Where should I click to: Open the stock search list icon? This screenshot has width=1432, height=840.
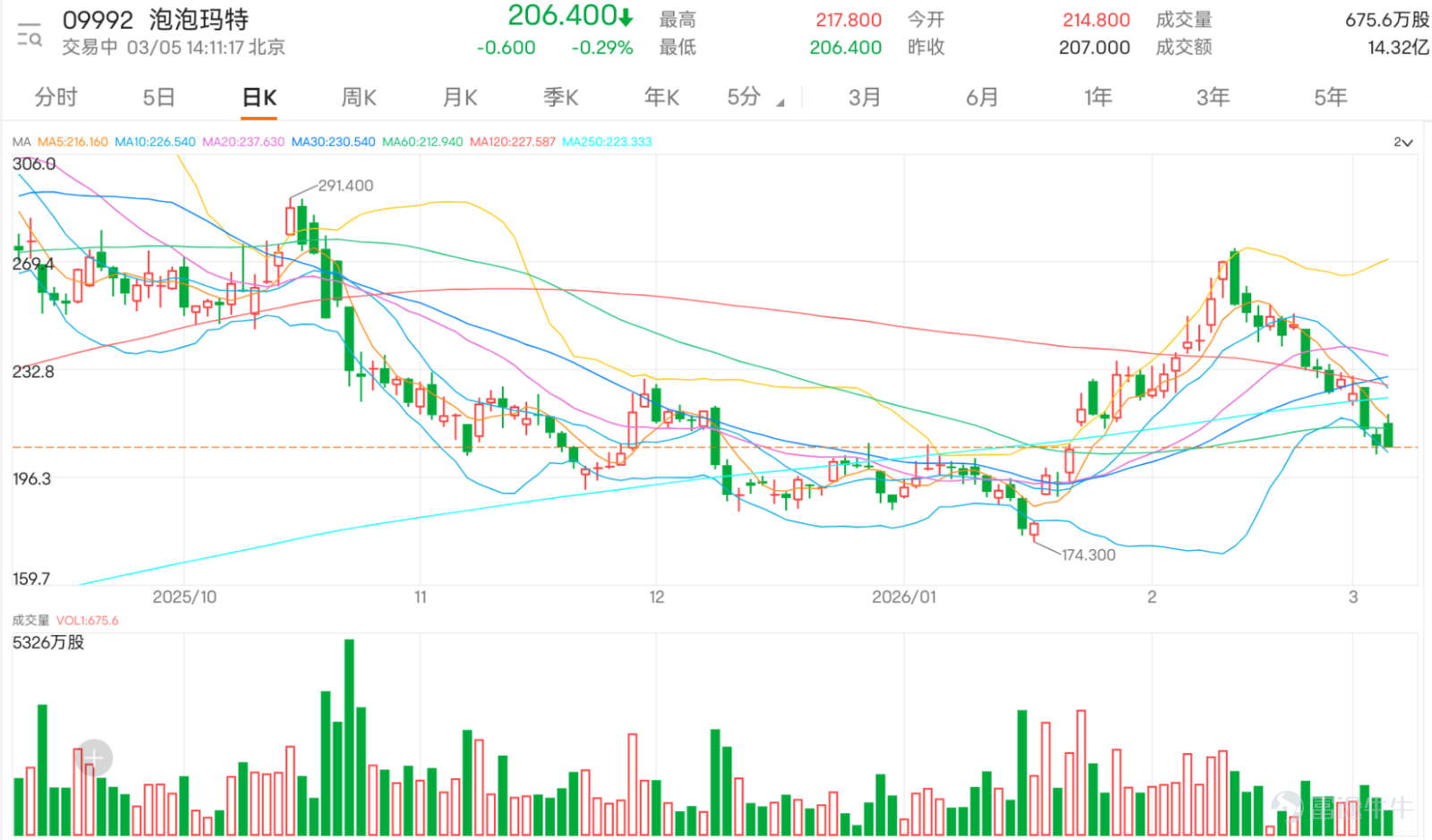coord(30,34)
